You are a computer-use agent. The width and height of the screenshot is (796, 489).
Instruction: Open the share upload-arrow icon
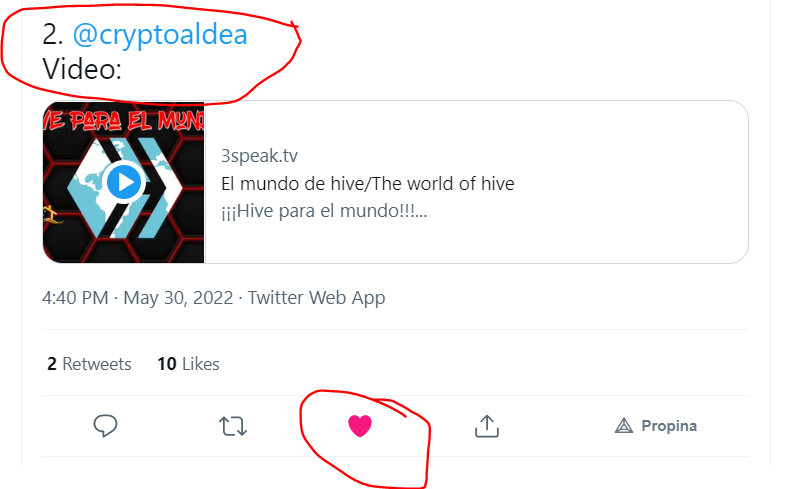click(x=487, y=426)
